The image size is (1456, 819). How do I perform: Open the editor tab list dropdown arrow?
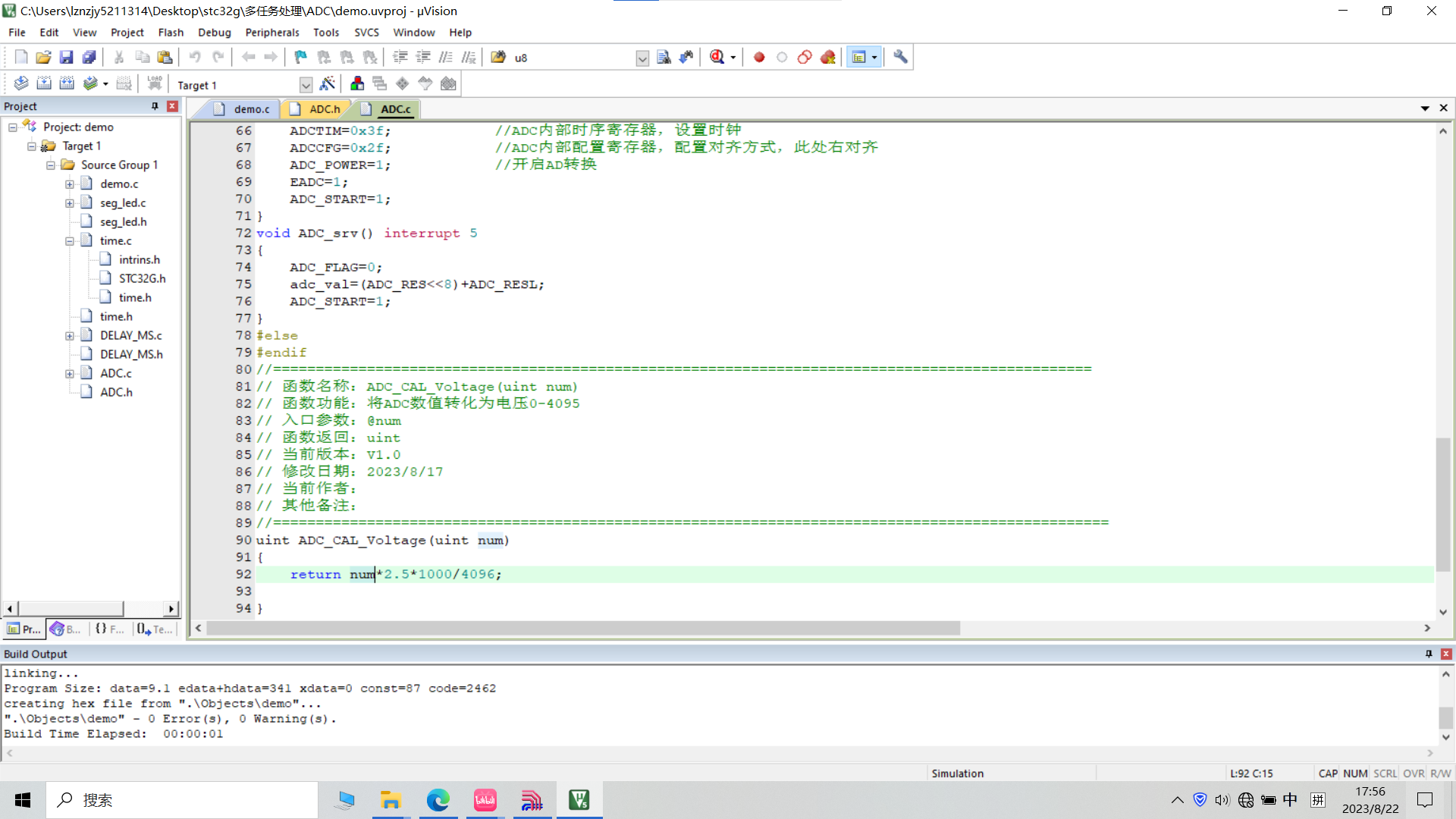tap(1425, 108)
